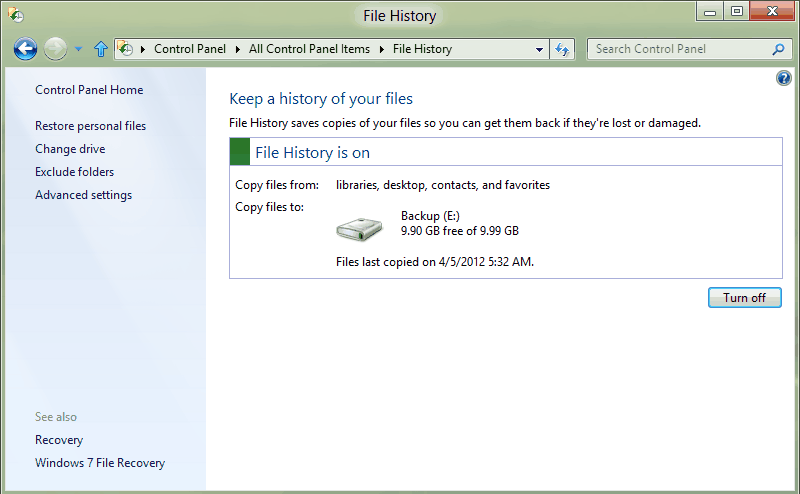Select the 'Backup (E:)' drive name text

pyautogui.click(x=430, y=216)
